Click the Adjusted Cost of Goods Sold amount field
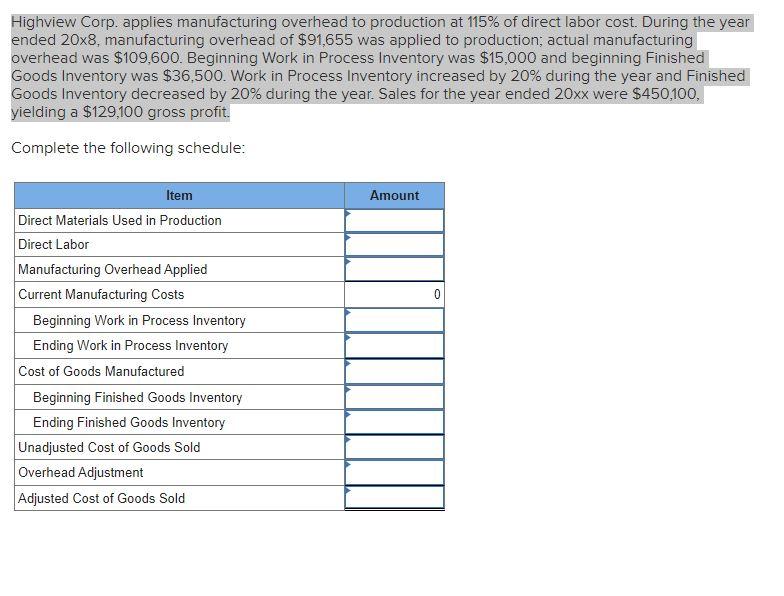 click(394, 498)
